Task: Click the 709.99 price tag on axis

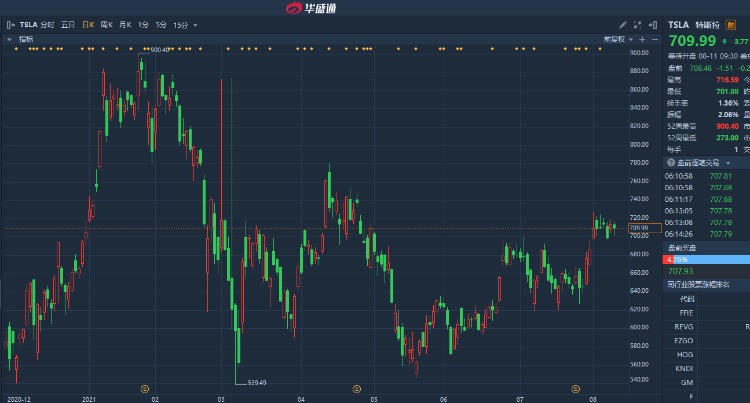Action: click(645, 228)
